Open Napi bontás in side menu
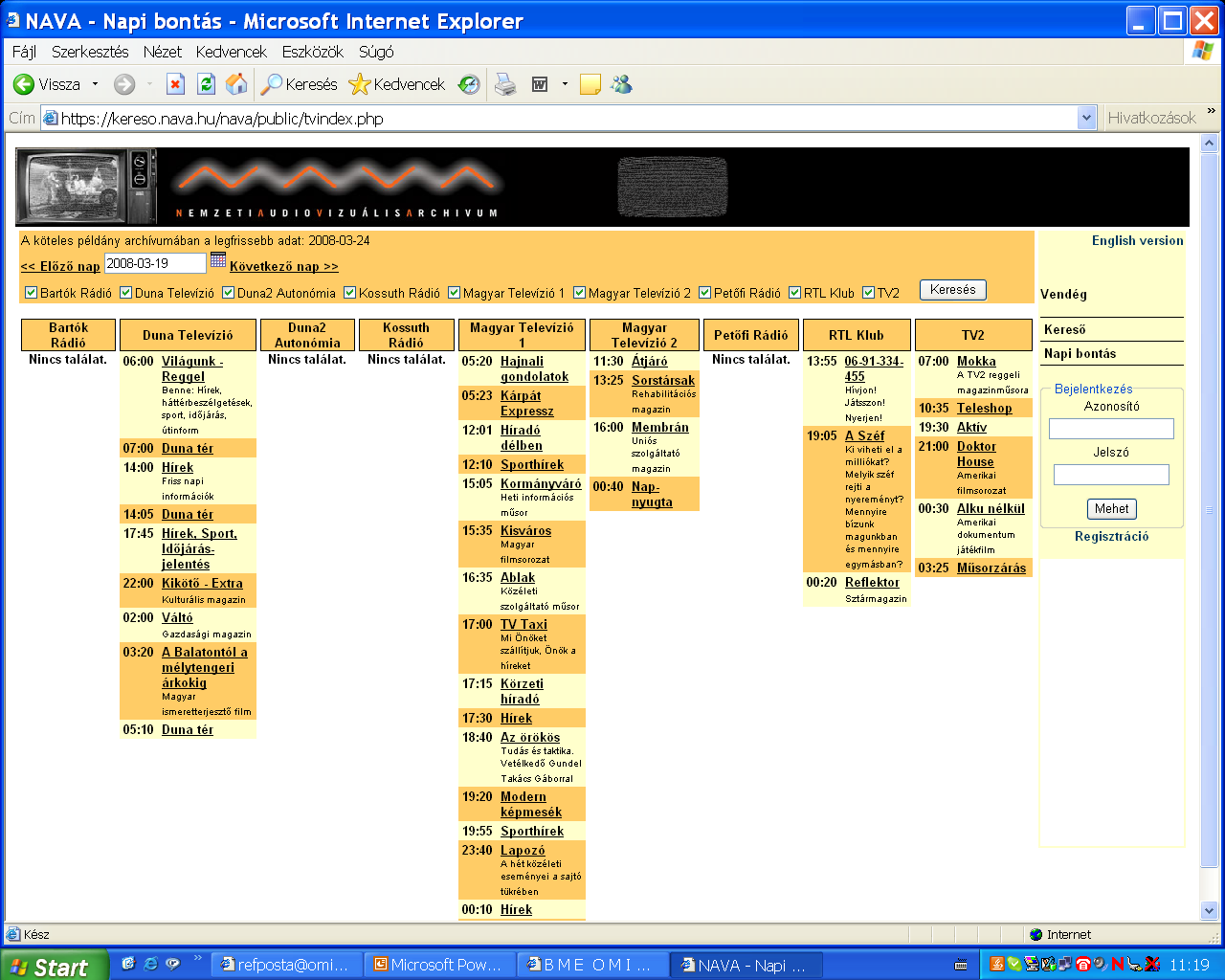1225x980 pixels. [1080, 353]
